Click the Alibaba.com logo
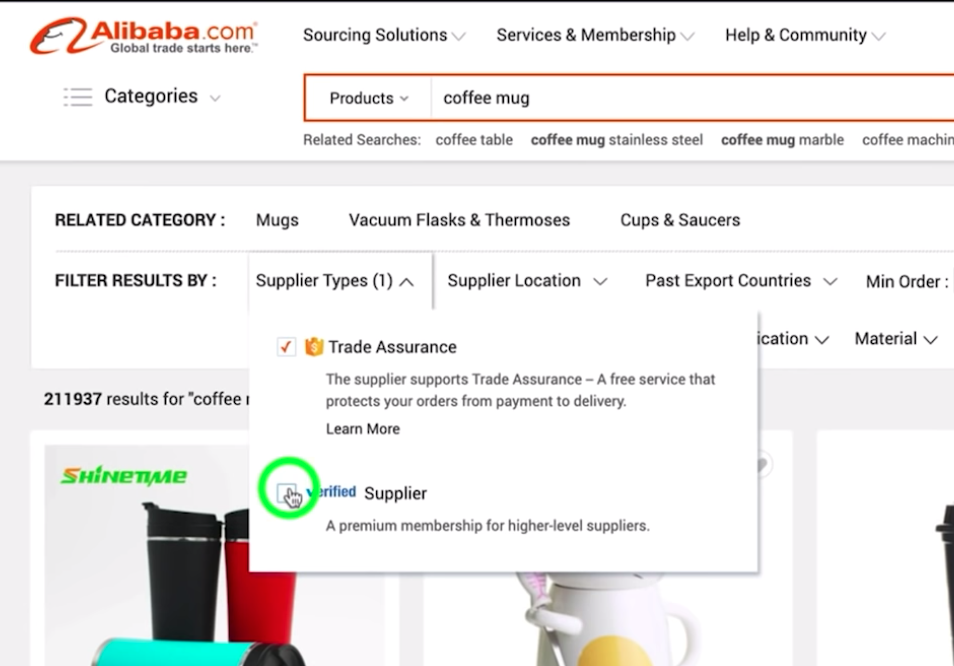 click(x=144, y=36)
